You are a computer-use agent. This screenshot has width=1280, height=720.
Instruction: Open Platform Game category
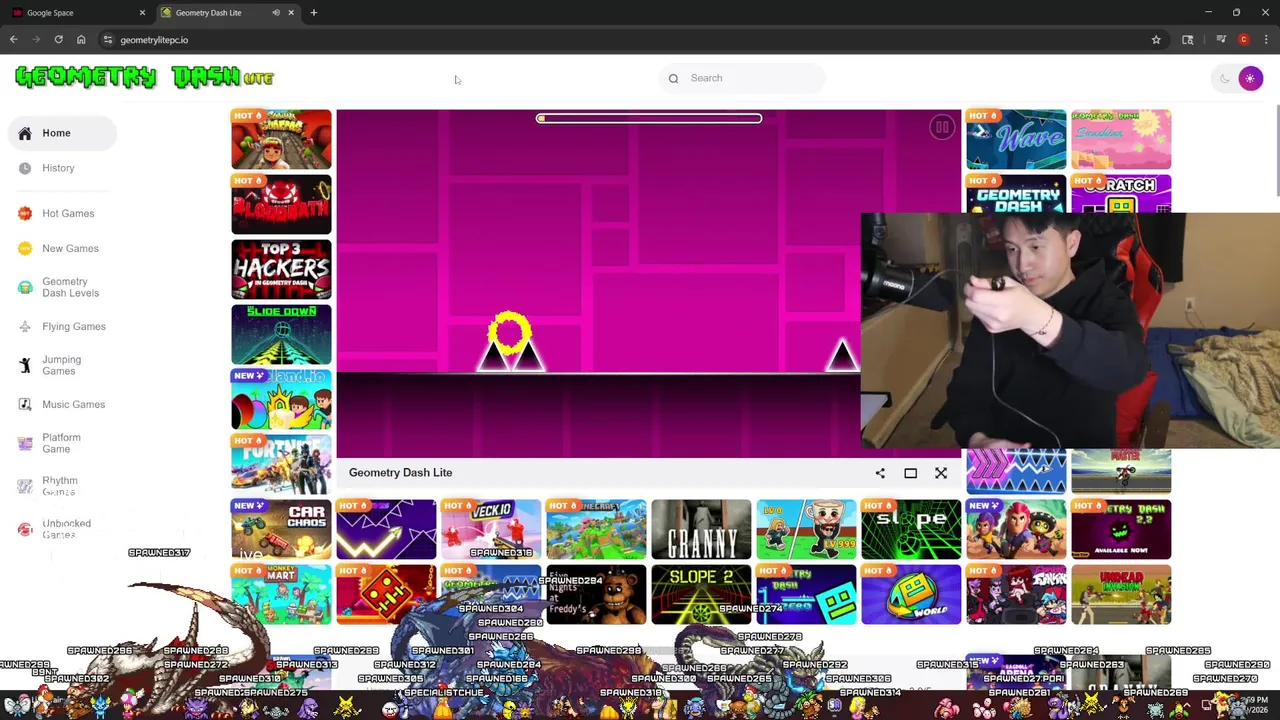(x=62, y=443)
